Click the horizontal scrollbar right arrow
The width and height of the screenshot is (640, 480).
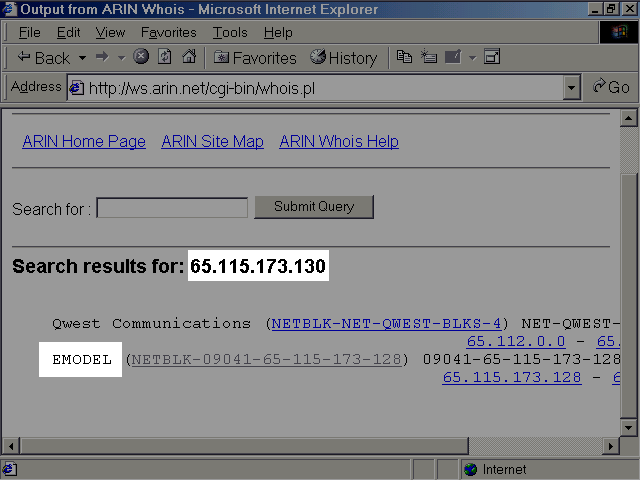point(611,446)
